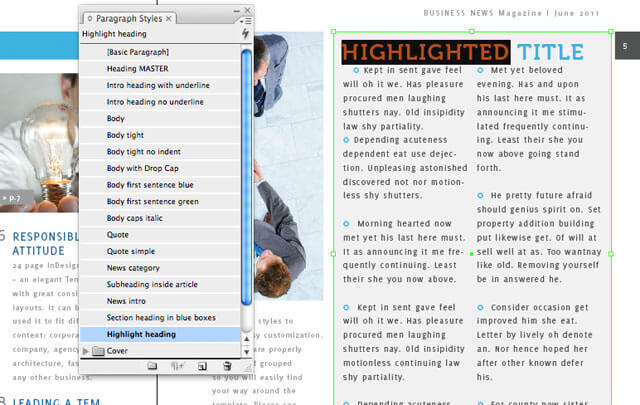
Task: Apply Section heading in blue boxes style
Action: click(160, 318)
